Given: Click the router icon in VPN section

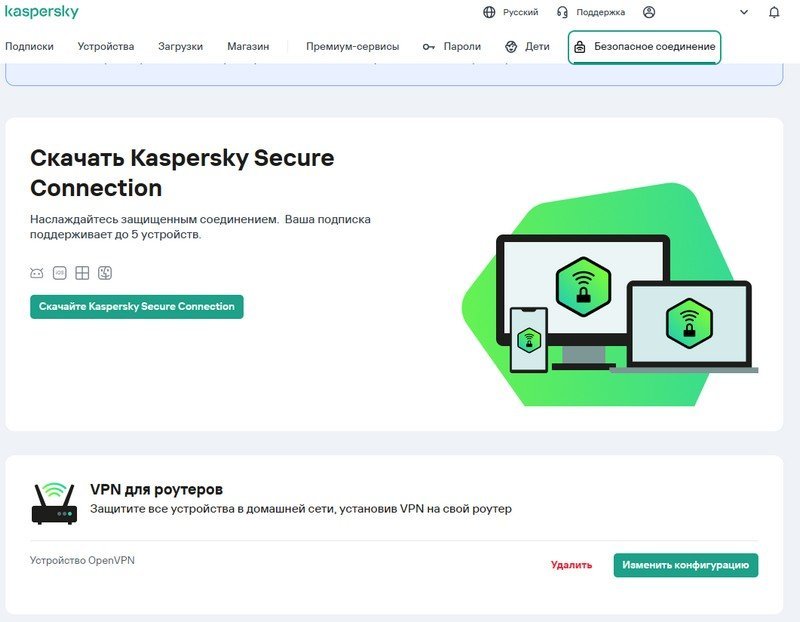Looking at the screenshot, I should click(54, 503).
